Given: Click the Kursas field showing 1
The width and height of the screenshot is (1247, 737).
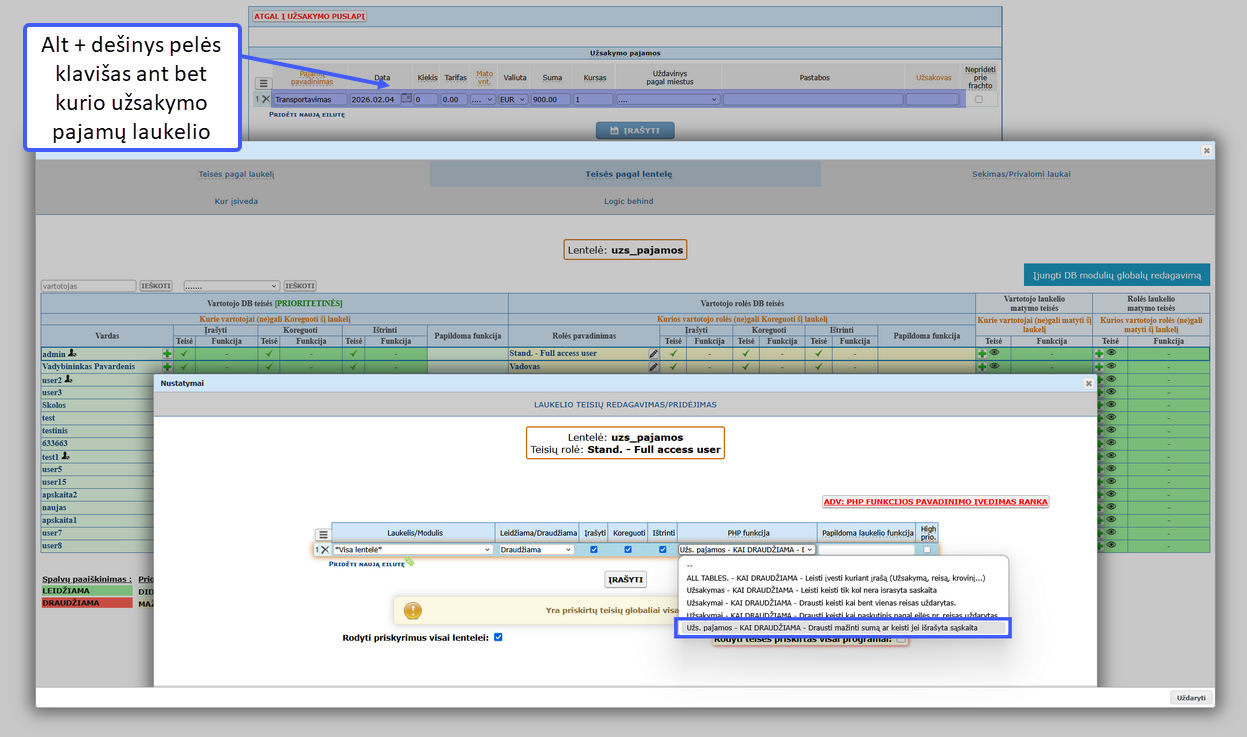Looking at the screenshot, I should coord(593,100).
